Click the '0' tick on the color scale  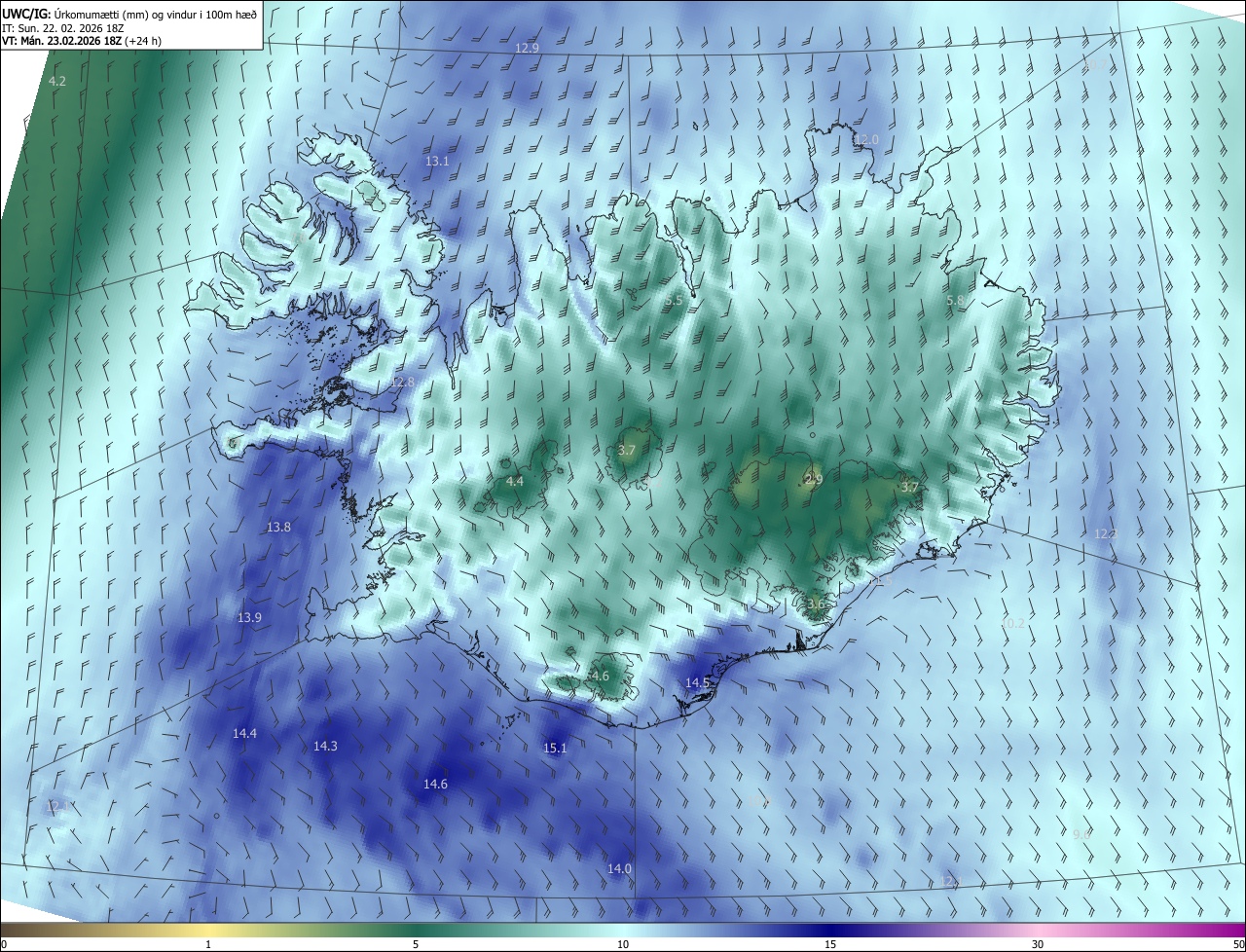4,945
